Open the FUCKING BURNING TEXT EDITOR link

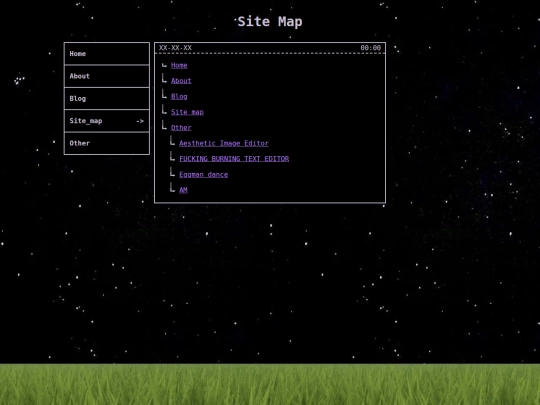(234, 159)
